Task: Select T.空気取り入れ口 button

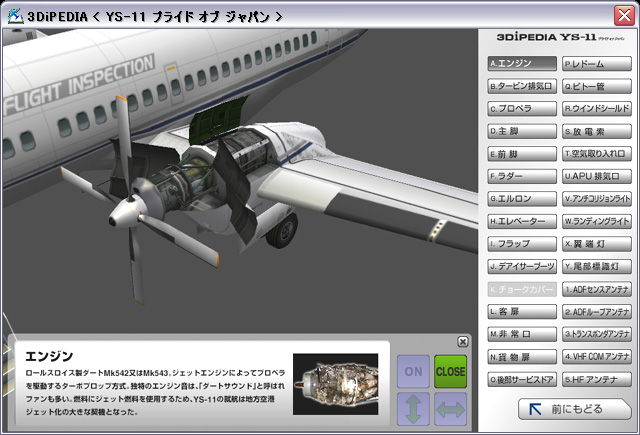Action: click(x=597, y=154)
